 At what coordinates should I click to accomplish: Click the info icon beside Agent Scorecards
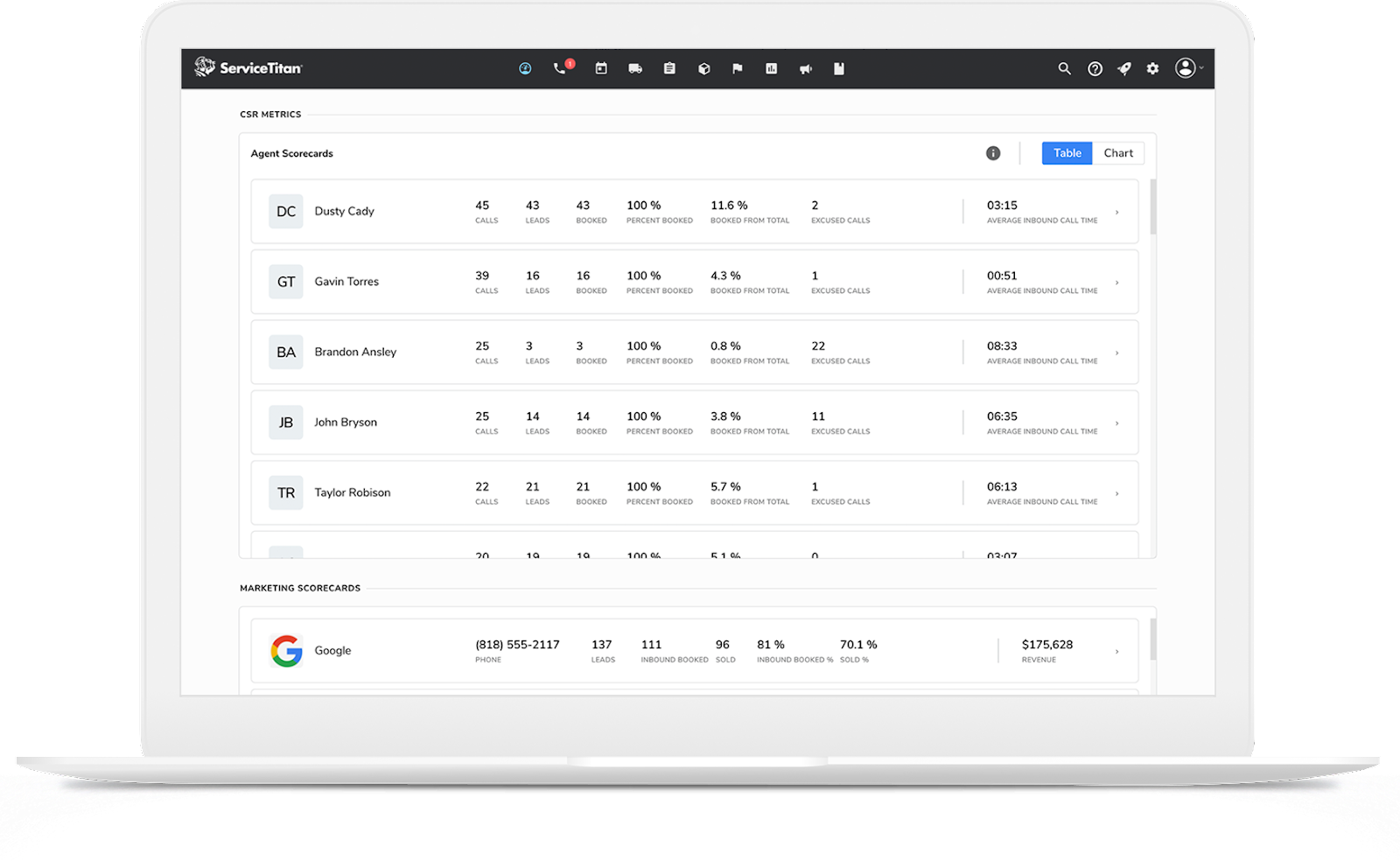pyautogui.click(x=993, y=152)
